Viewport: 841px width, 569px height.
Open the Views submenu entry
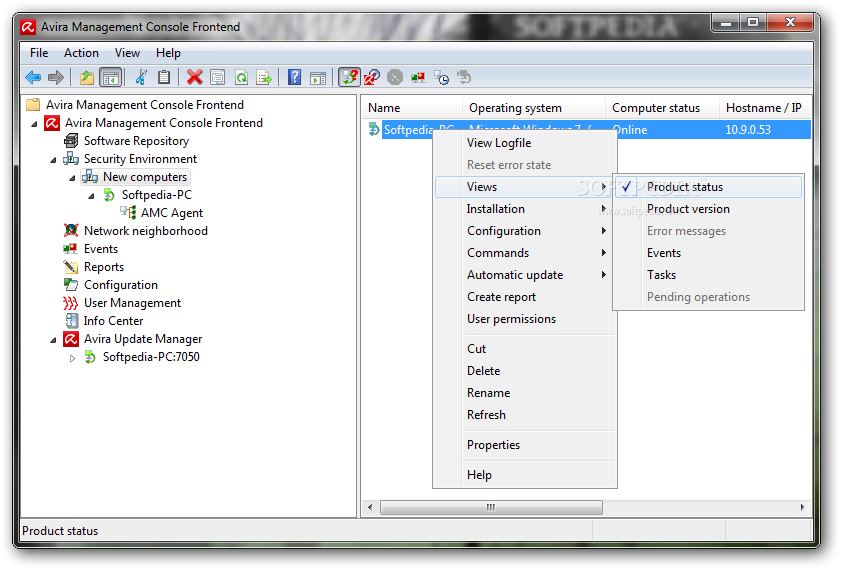click(x=524, y=187)
